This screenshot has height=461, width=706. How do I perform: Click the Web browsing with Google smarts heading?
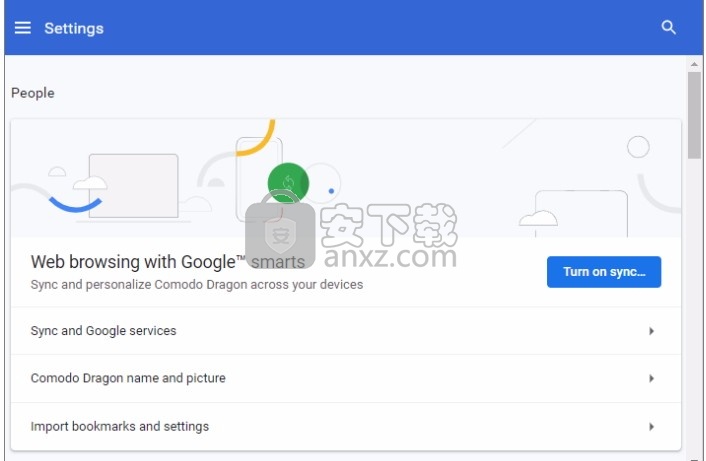point(168,262)
